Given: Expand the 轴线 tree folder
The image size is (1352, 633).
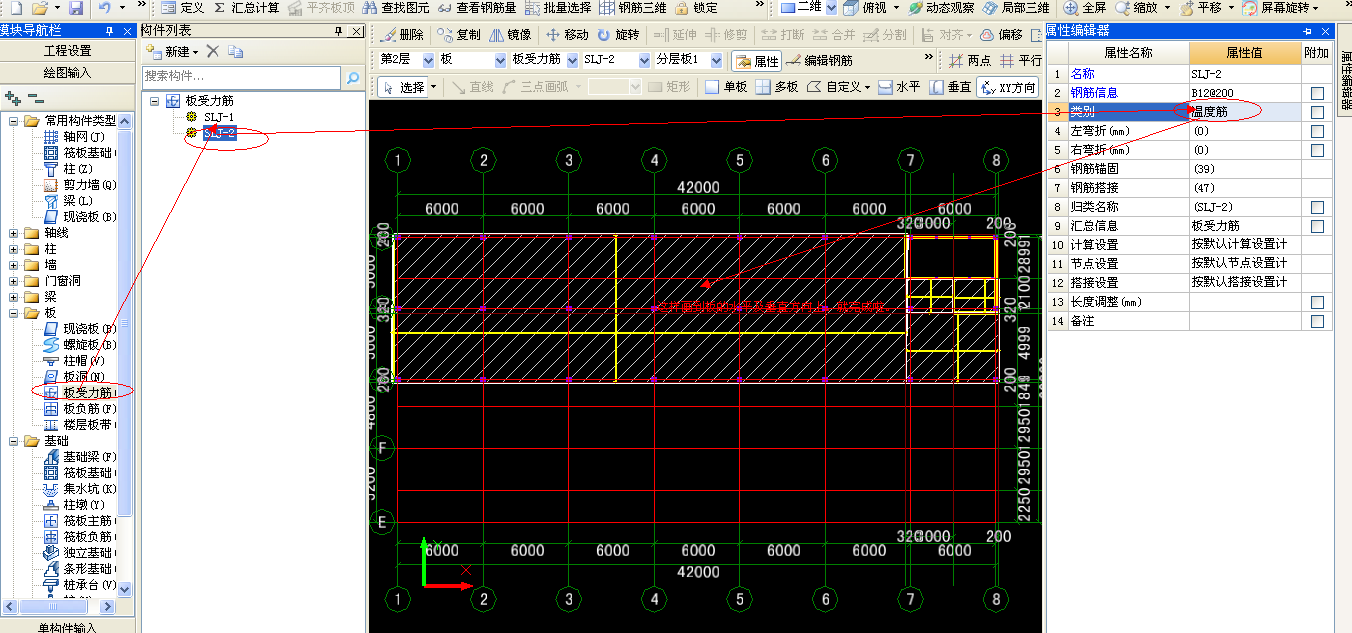Looking at the screenshot, I should pyautogui.click(x=14, y=233).
